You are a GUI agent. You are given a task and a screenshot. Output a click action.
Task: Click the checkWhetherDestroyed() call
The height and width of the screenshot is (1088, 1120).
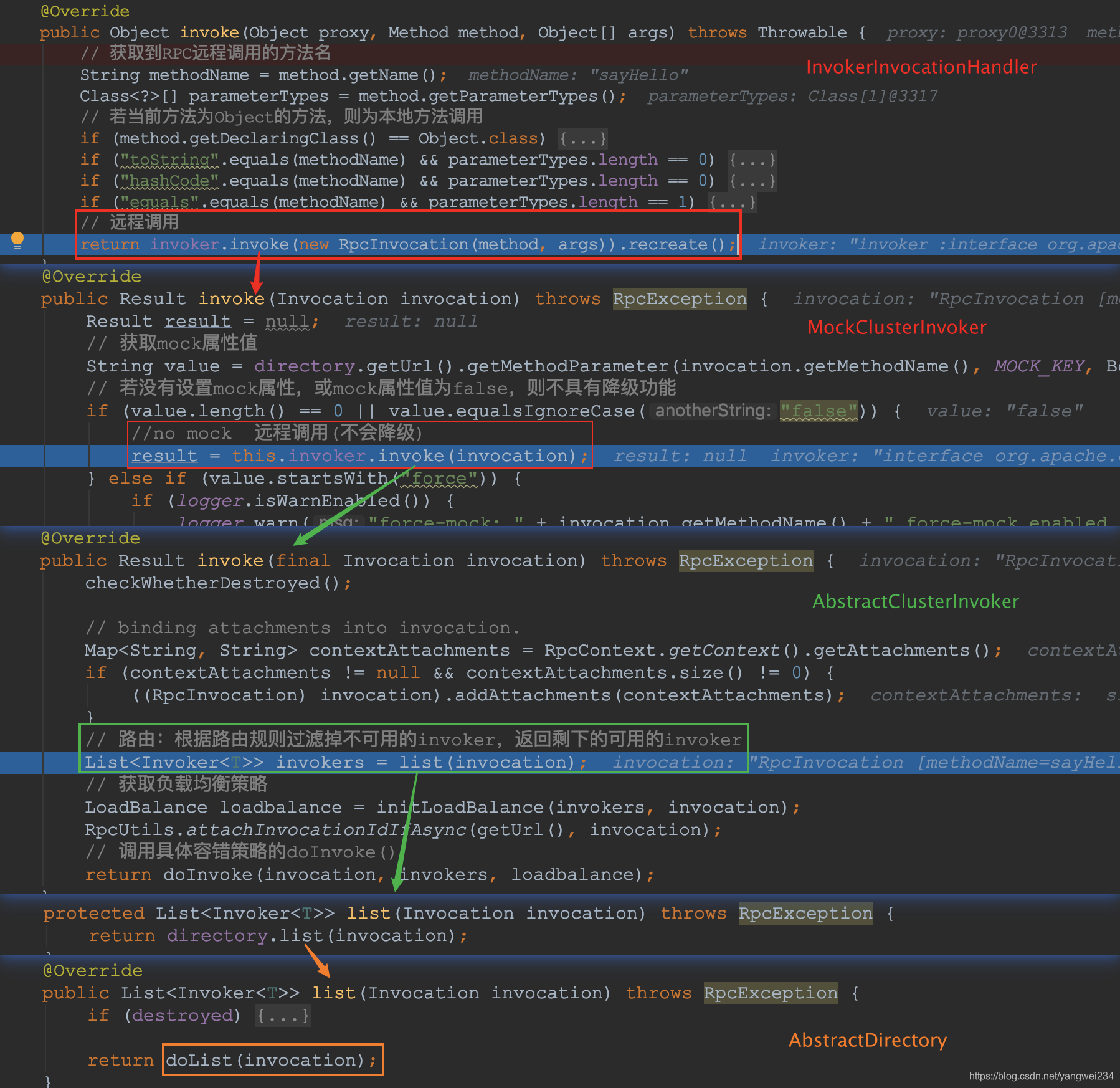point(213,583)
